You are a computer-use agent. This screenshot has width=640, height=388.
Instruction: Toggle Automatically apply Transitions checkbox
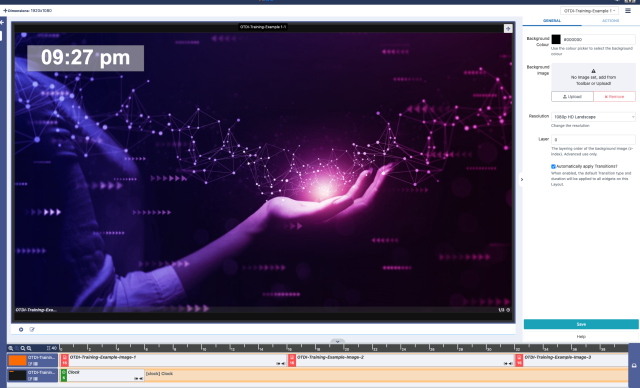click(553, 166)
